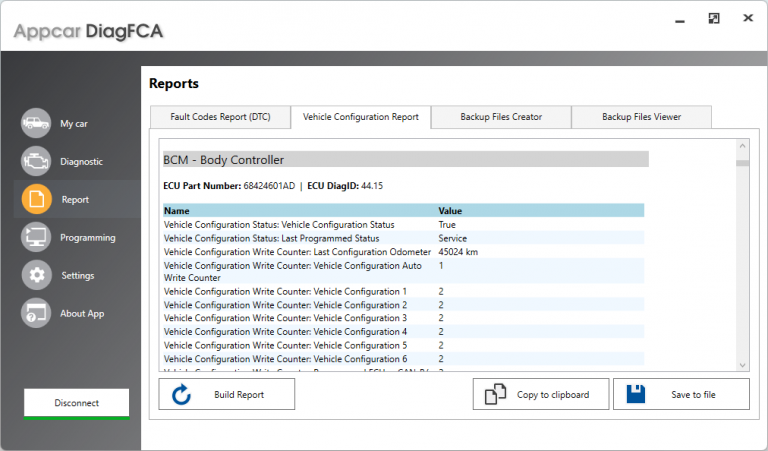The image size is (768, 451).
Task: Open the About App icon
Action: coord(36,314)
